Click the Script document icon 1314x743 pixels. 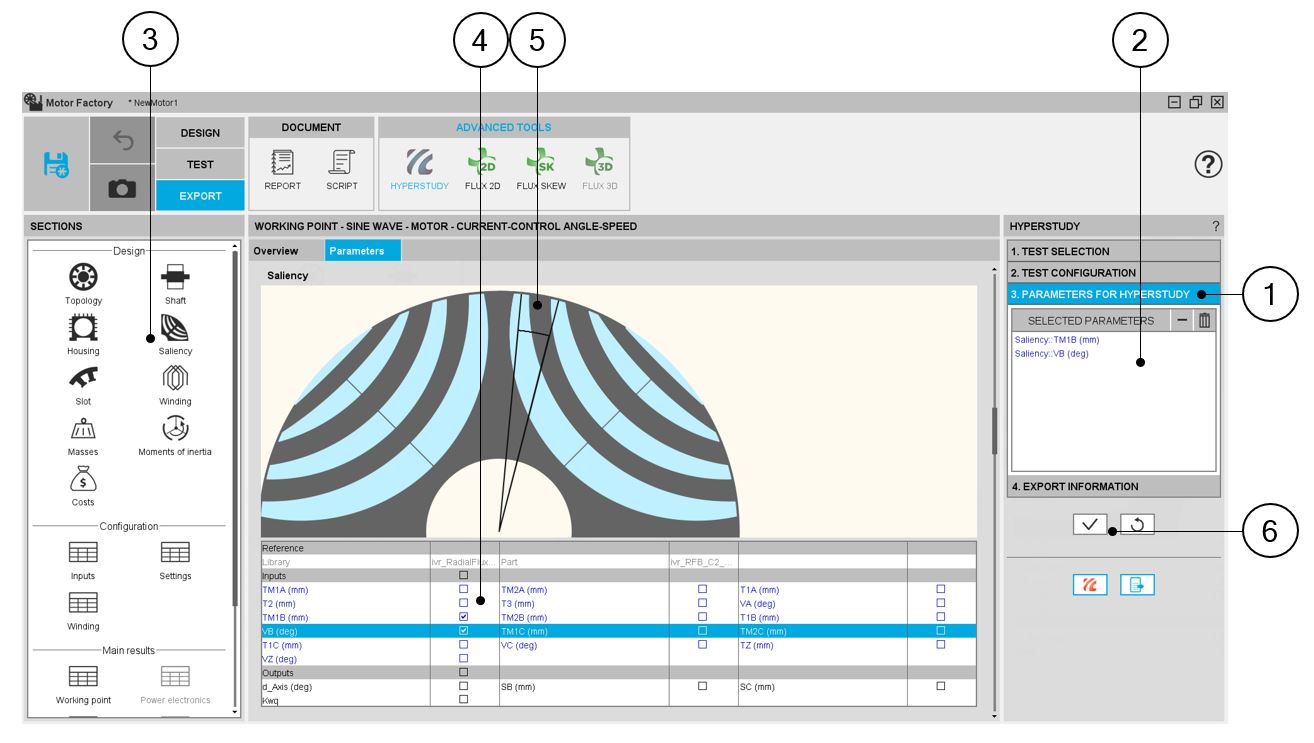tap(342, 167)
